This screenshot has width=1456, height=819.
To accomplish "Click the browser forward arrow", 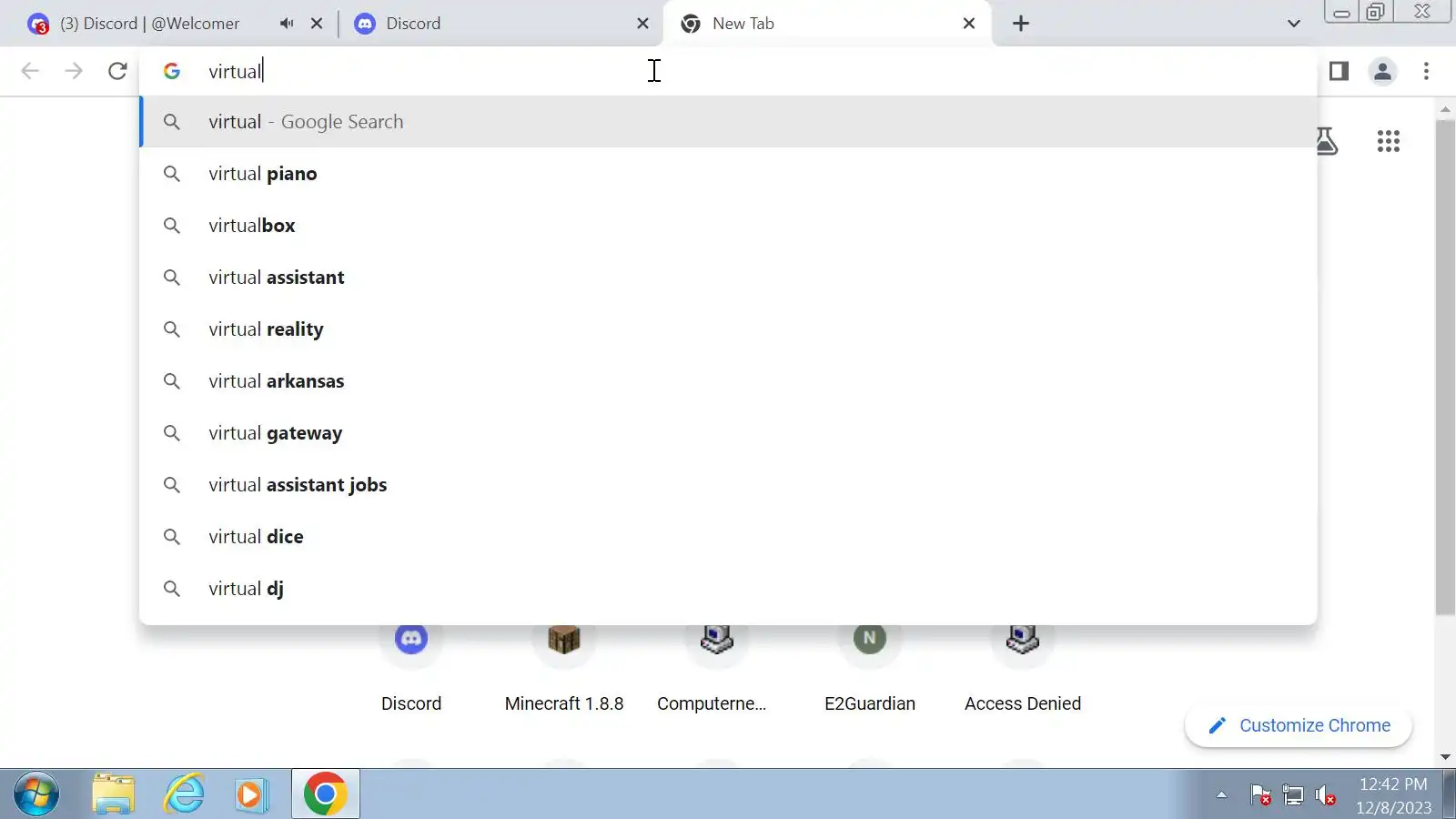I will click(74, 71).
